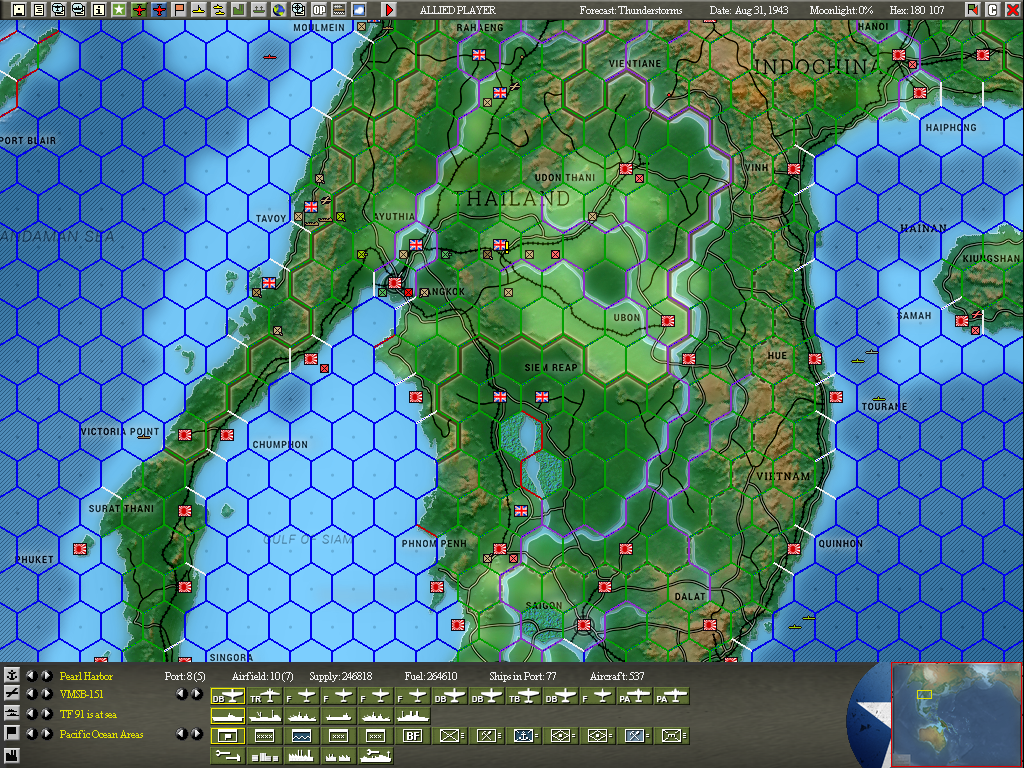Click the red and green flag icon top right
Screen dimensions: 1024x768
coord(972,9)
